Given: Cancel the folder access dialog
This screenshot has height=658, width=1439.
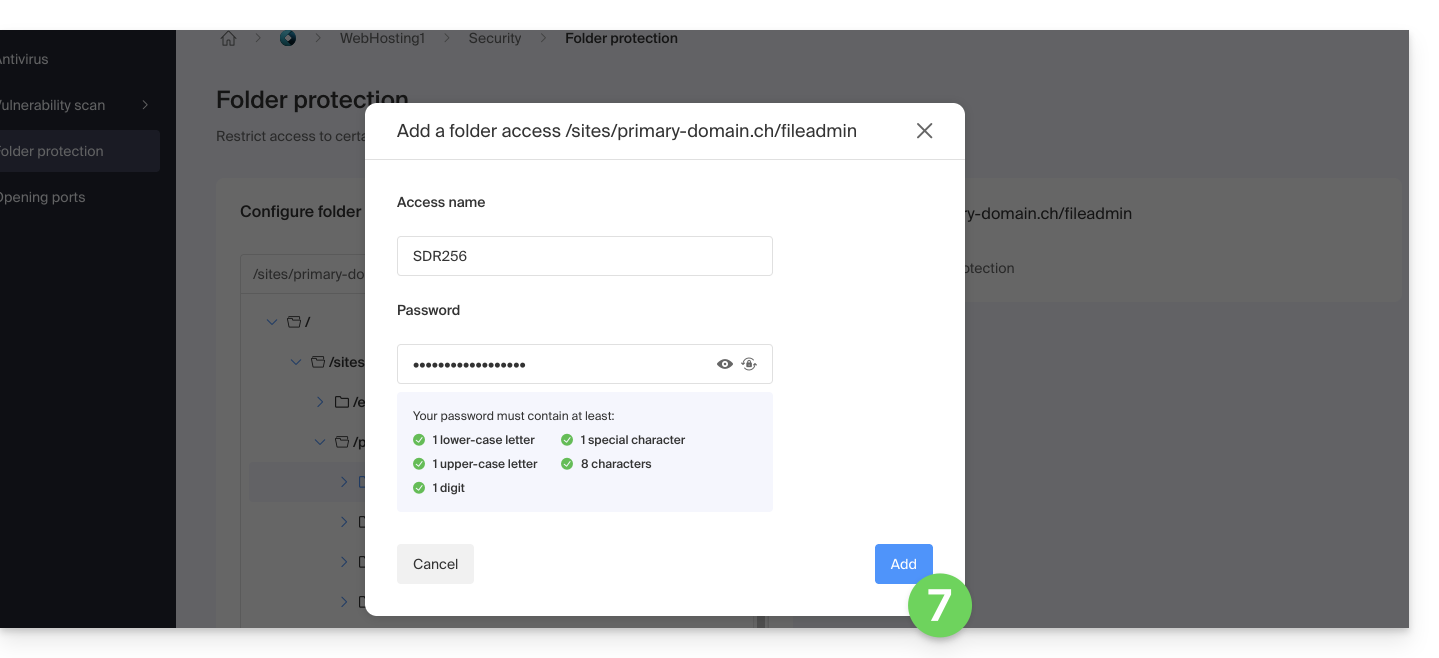Looking at the screenshot, I should [x=435, y=564].
